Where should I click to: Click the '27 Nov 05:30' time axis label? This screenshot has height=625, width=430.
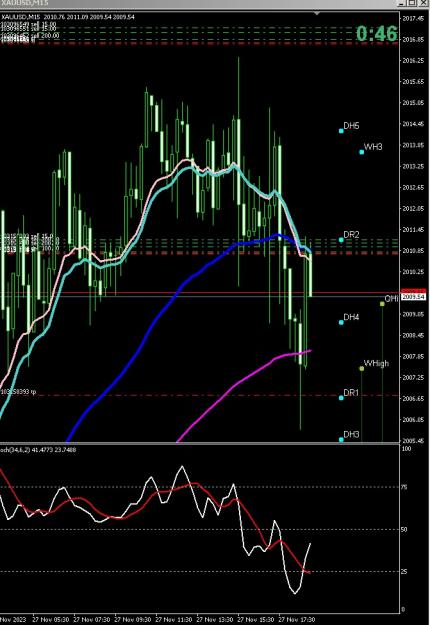click(50, 620)
